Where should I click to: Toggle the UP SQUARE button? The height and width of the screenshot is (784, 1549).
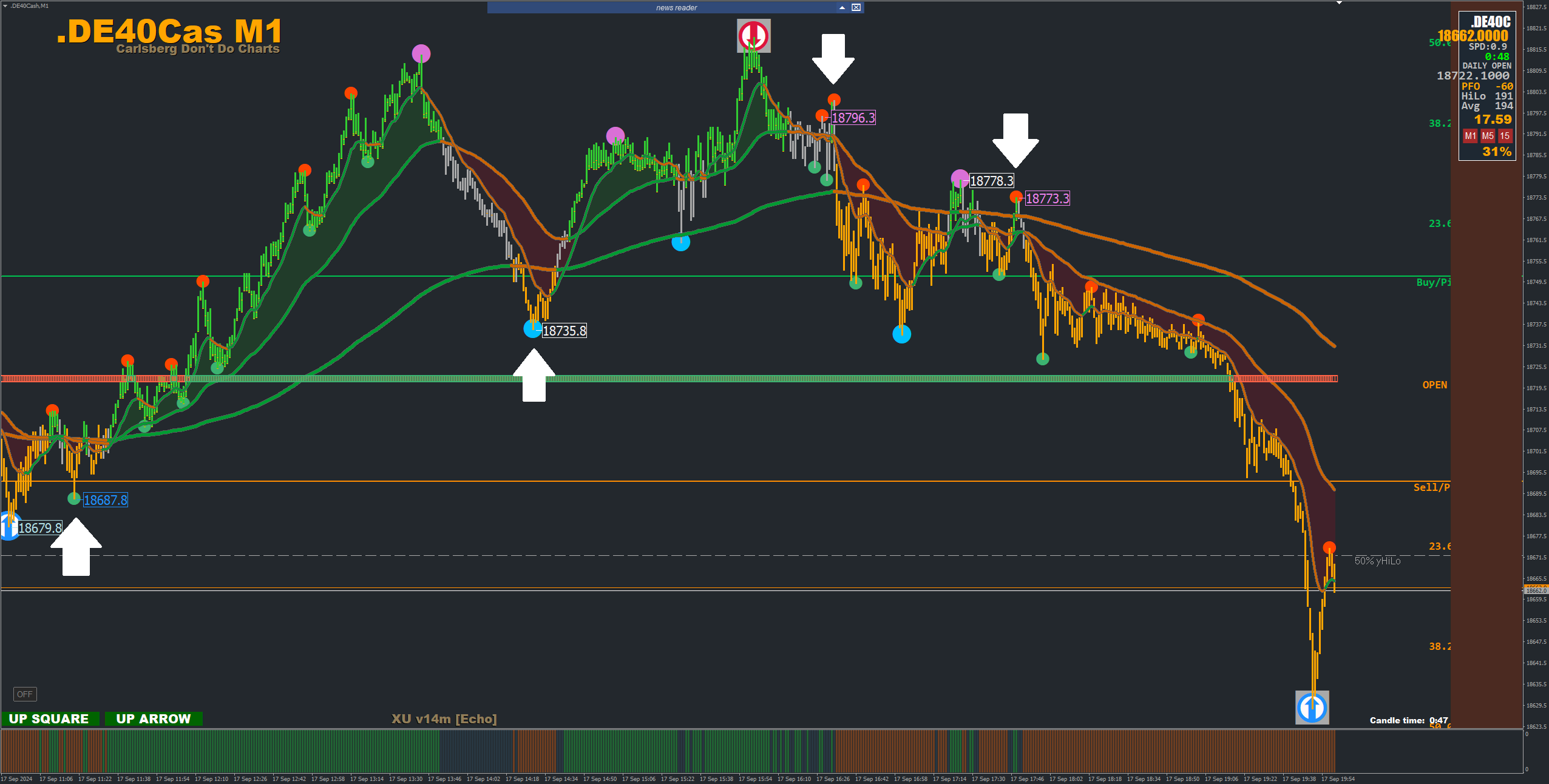[x=49, y=718]
